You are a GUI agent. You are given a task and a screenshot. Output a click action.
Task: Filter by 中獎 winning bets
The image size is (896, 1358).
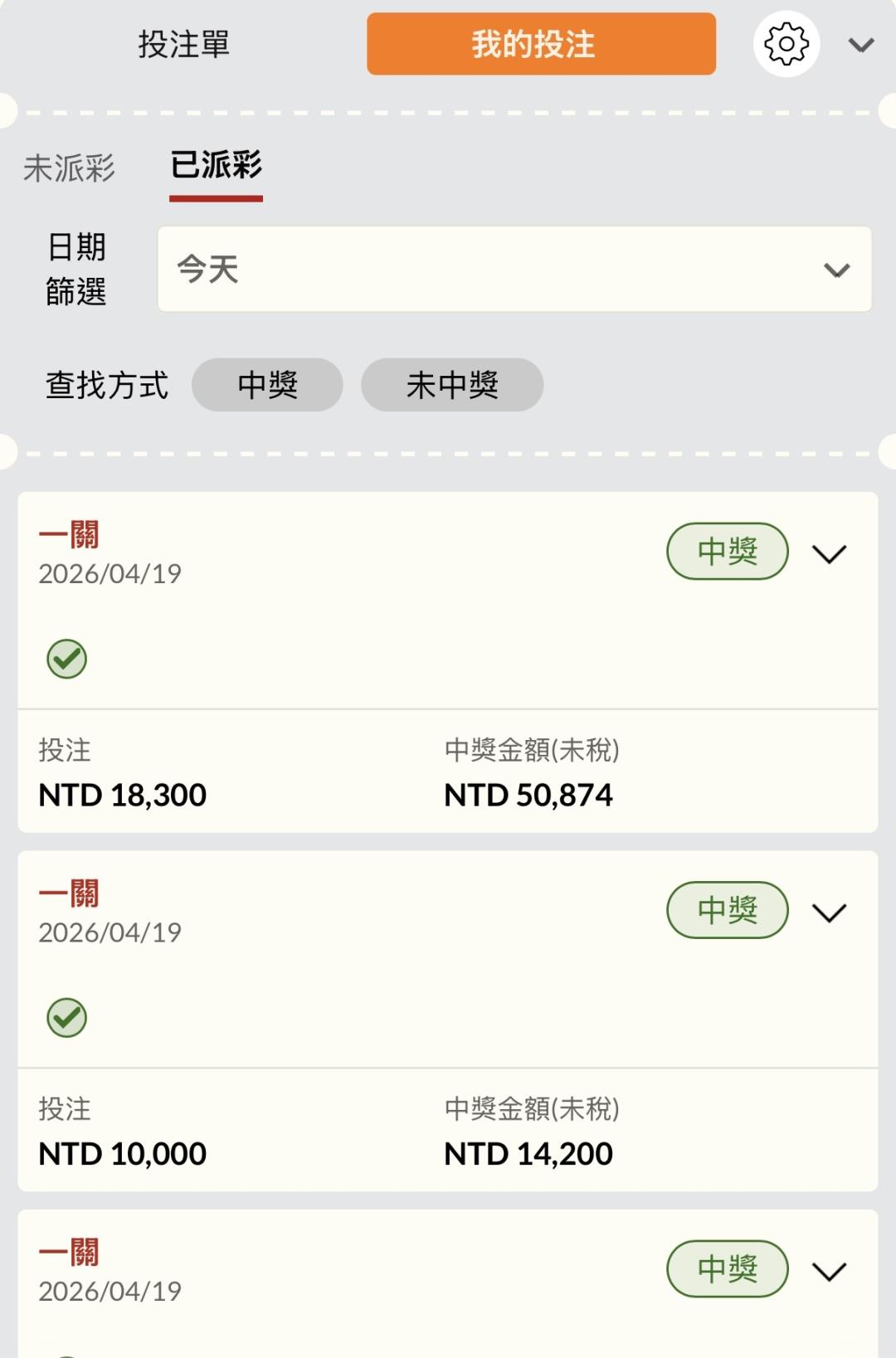(x=267, y=385)
